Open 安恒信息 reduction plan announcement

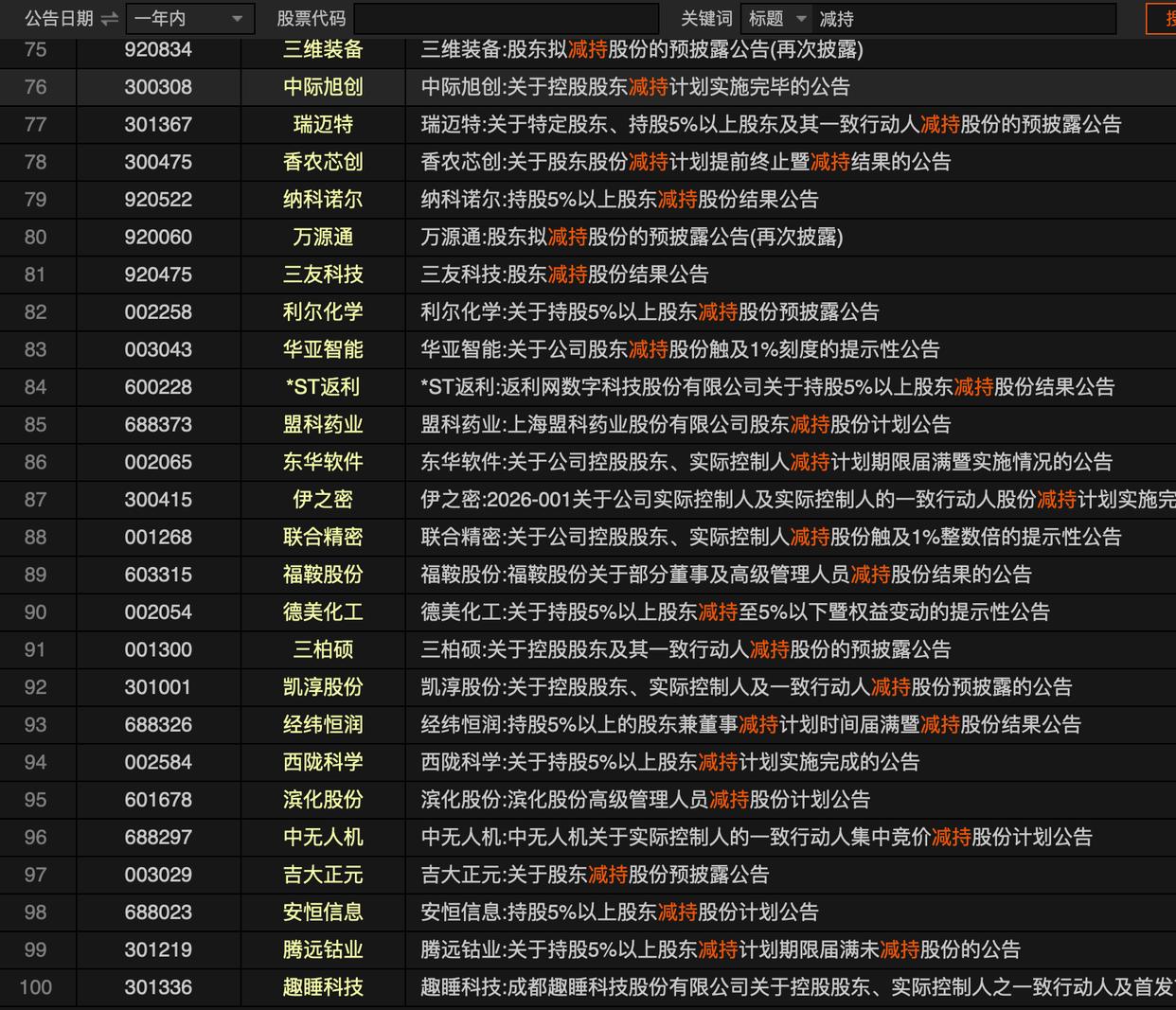[x=619, y=913]
